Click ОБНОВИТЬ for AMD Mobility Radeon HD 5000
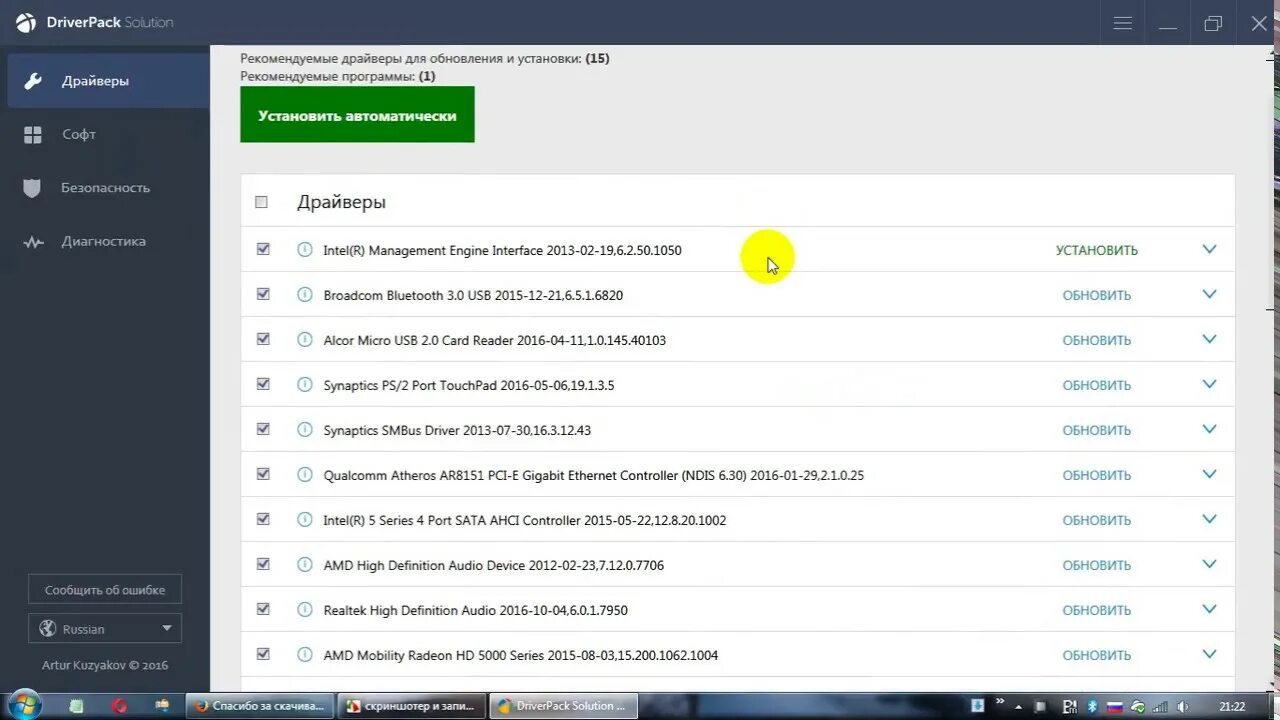Screen dimensions: 1280x720 coord(1097,656)
